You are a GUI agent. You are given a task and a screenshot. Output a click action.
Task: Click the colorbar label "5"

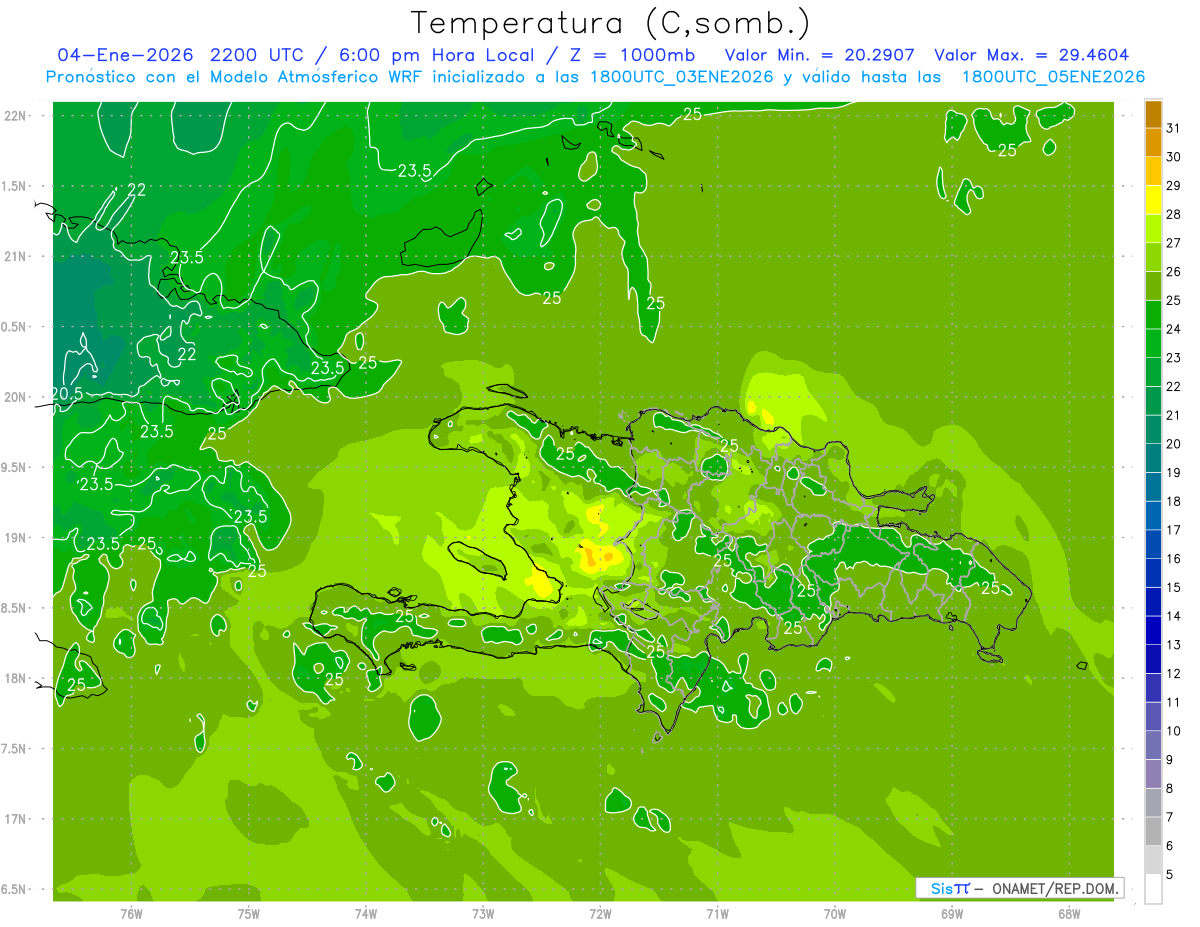[1170, 874]
